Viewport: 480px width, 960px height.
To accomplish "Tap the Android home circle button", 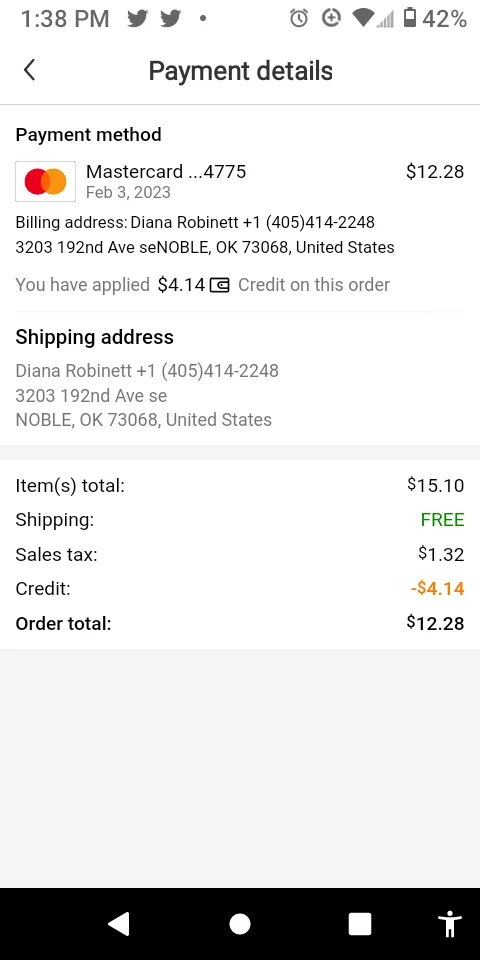I will click(240, 924).
